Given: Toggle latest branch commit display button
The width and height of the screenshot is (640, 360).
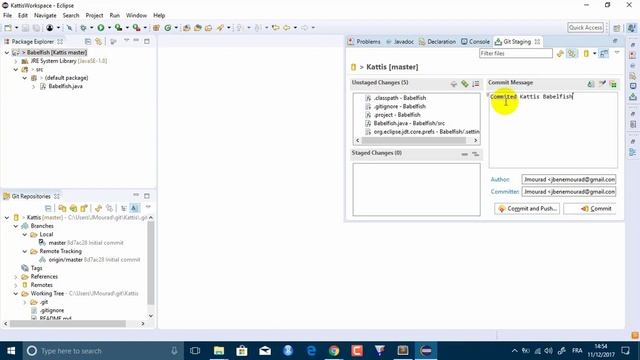Looking at the screenshot, I should tap(134, 208).
